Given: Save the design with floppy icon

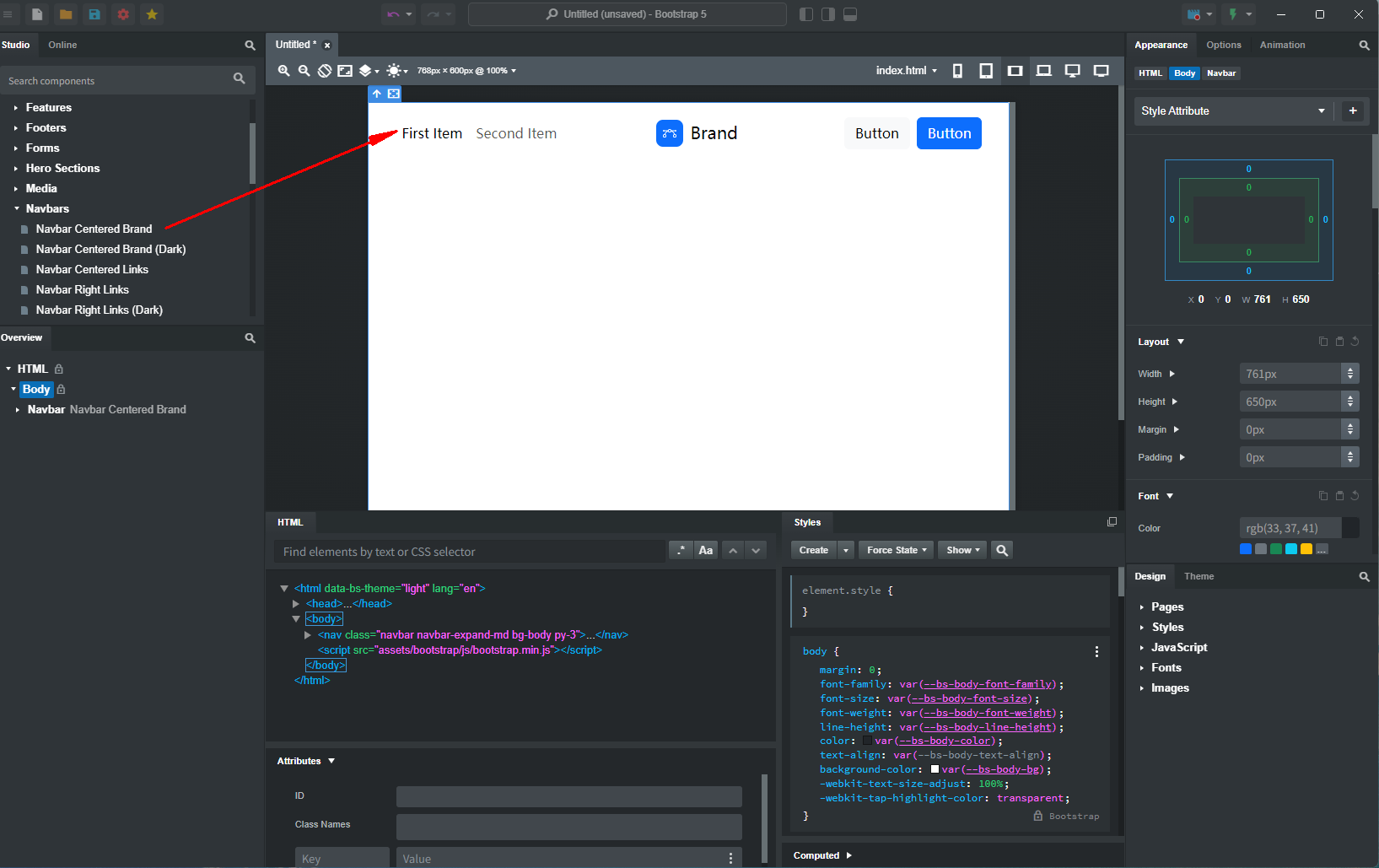Looking at the screenshot, I should tap(94, 14).
